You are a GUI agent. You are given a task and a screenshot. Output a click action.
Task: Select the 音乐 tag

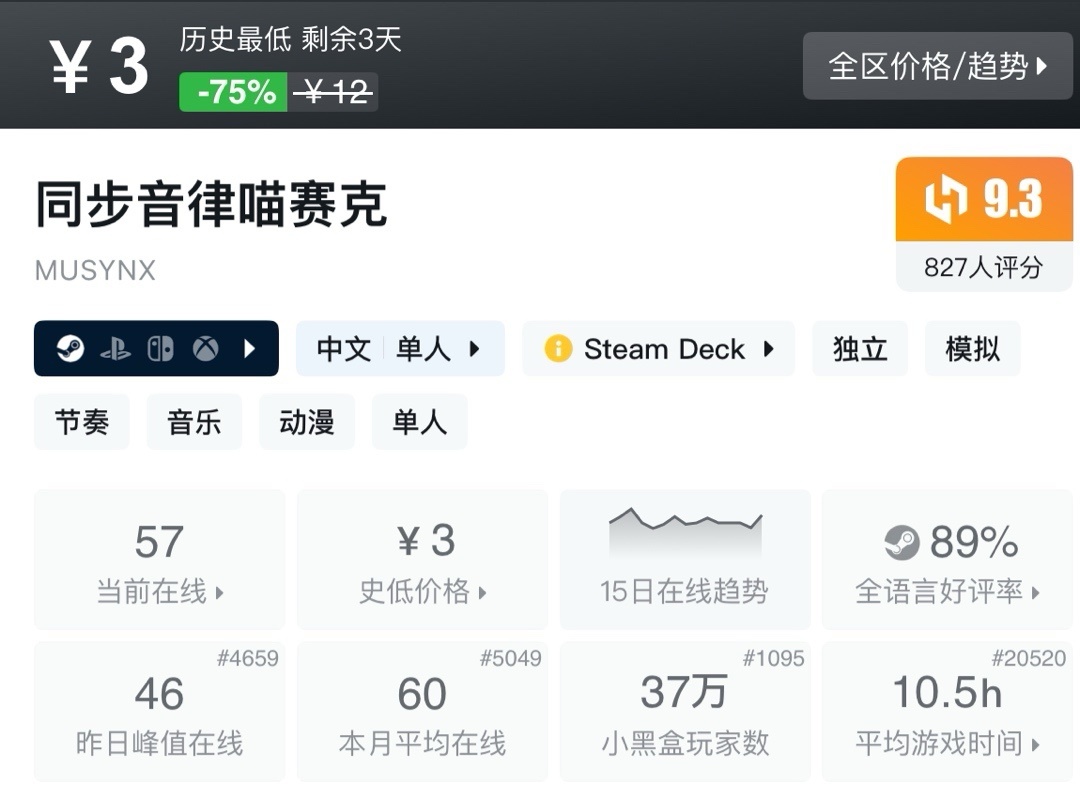click(x=194, y=422)
